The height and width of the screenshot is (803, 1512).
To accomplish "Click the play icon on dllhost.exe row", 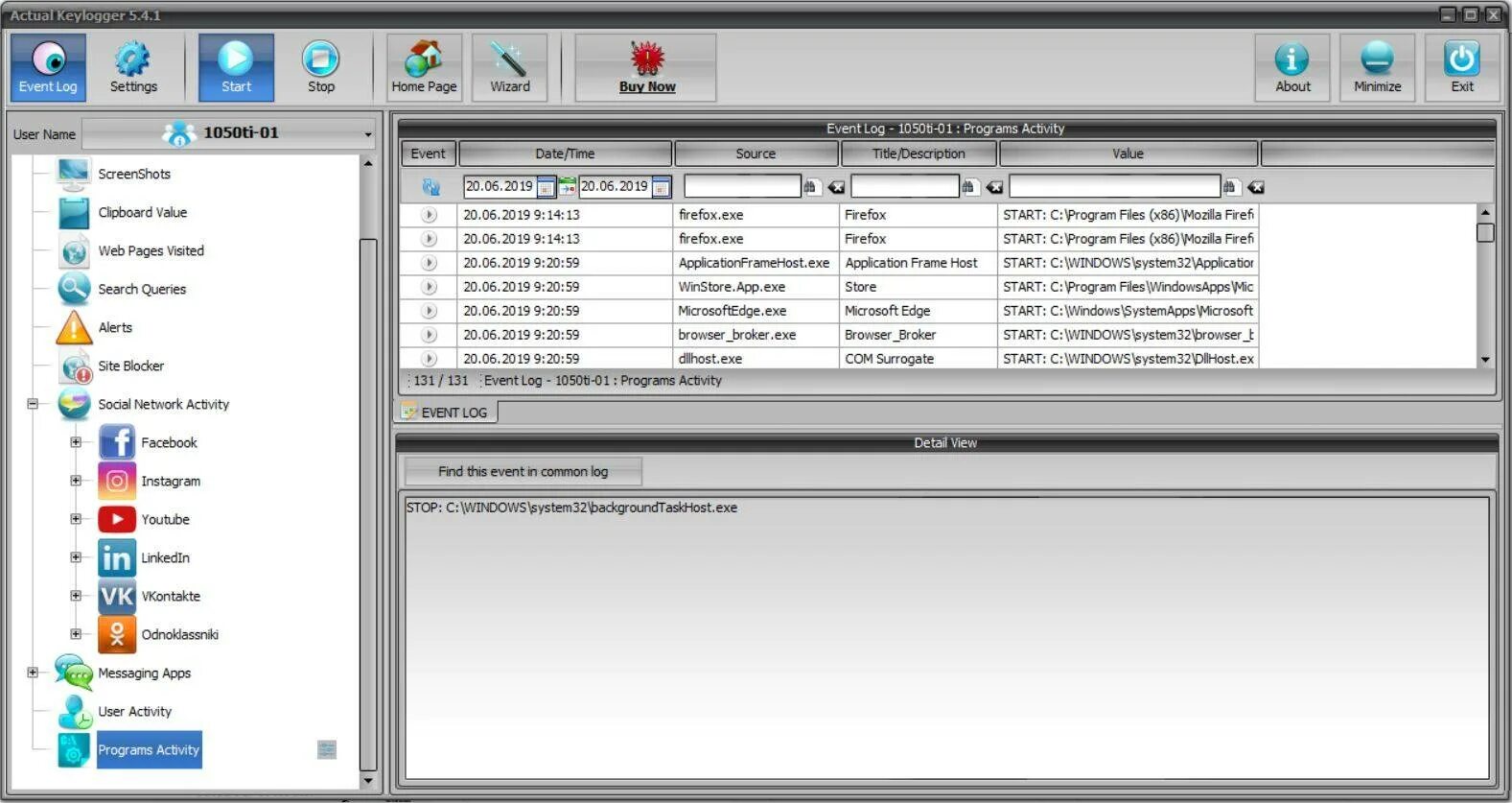I will [429, 359].
